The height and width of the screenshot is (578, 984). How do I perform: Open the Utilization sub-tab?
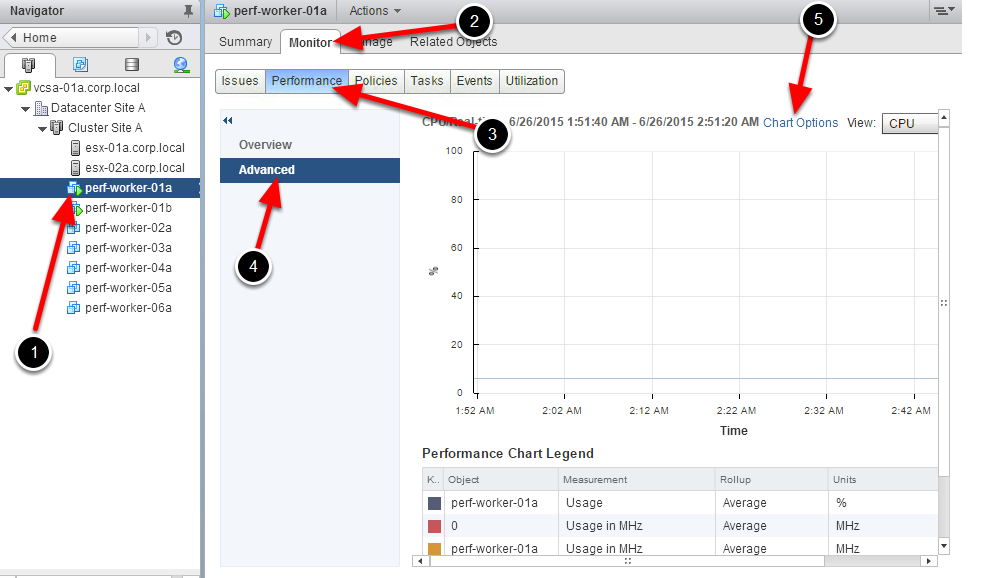pyautogui.click(x=531, y=81)
